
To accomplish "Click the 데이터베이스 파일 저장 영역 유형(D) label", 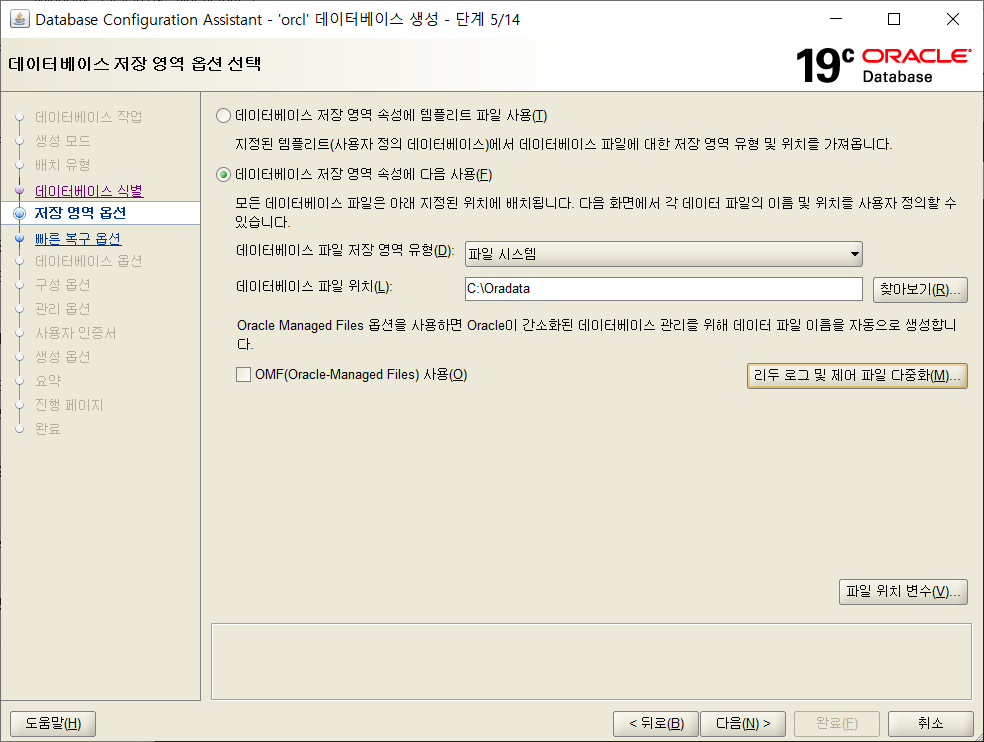I will tap(345, 250).
